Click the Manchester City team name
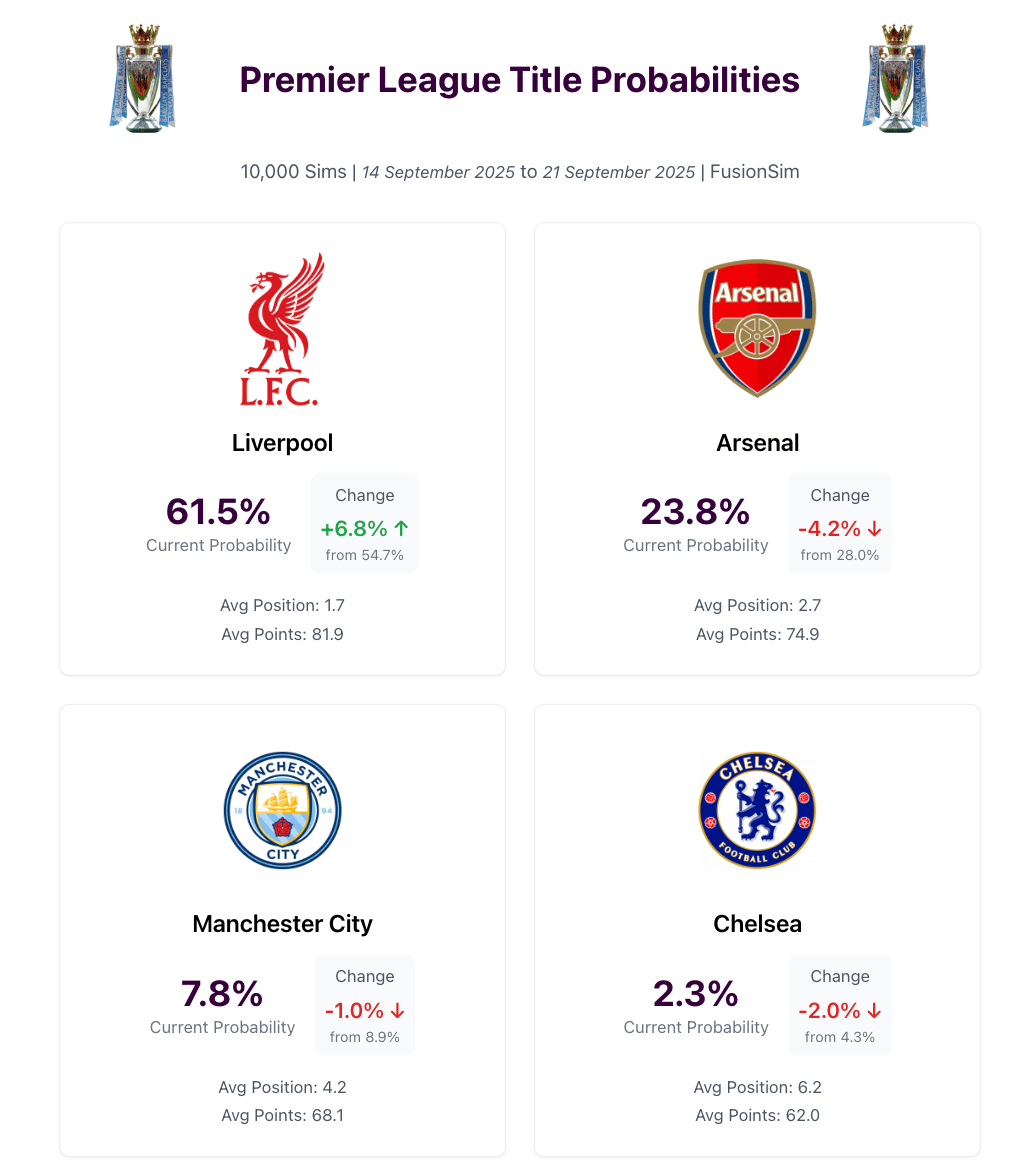 point(282,923)
